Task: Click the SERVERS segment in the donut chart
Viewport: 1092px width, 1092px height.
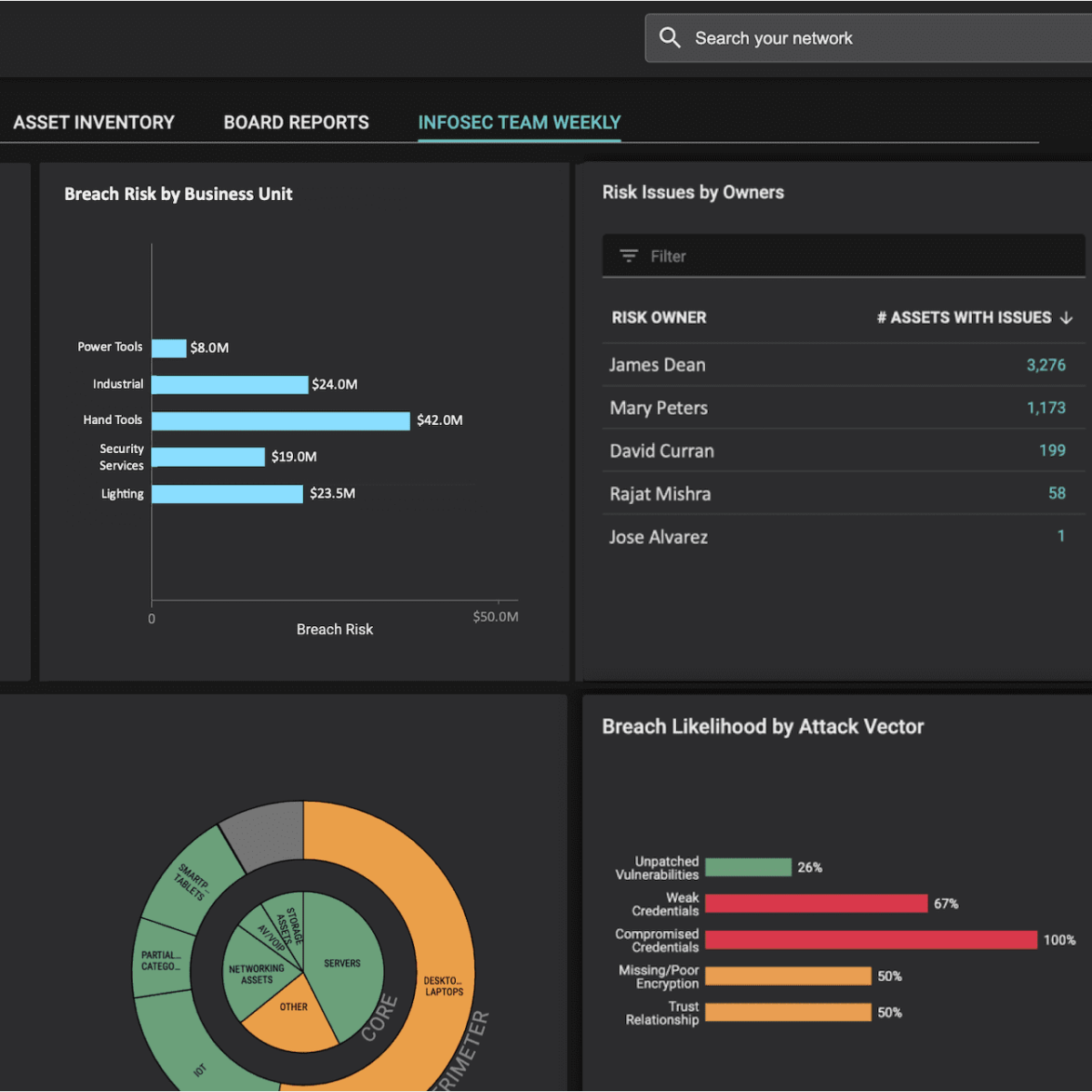Action: click(342, 963)
